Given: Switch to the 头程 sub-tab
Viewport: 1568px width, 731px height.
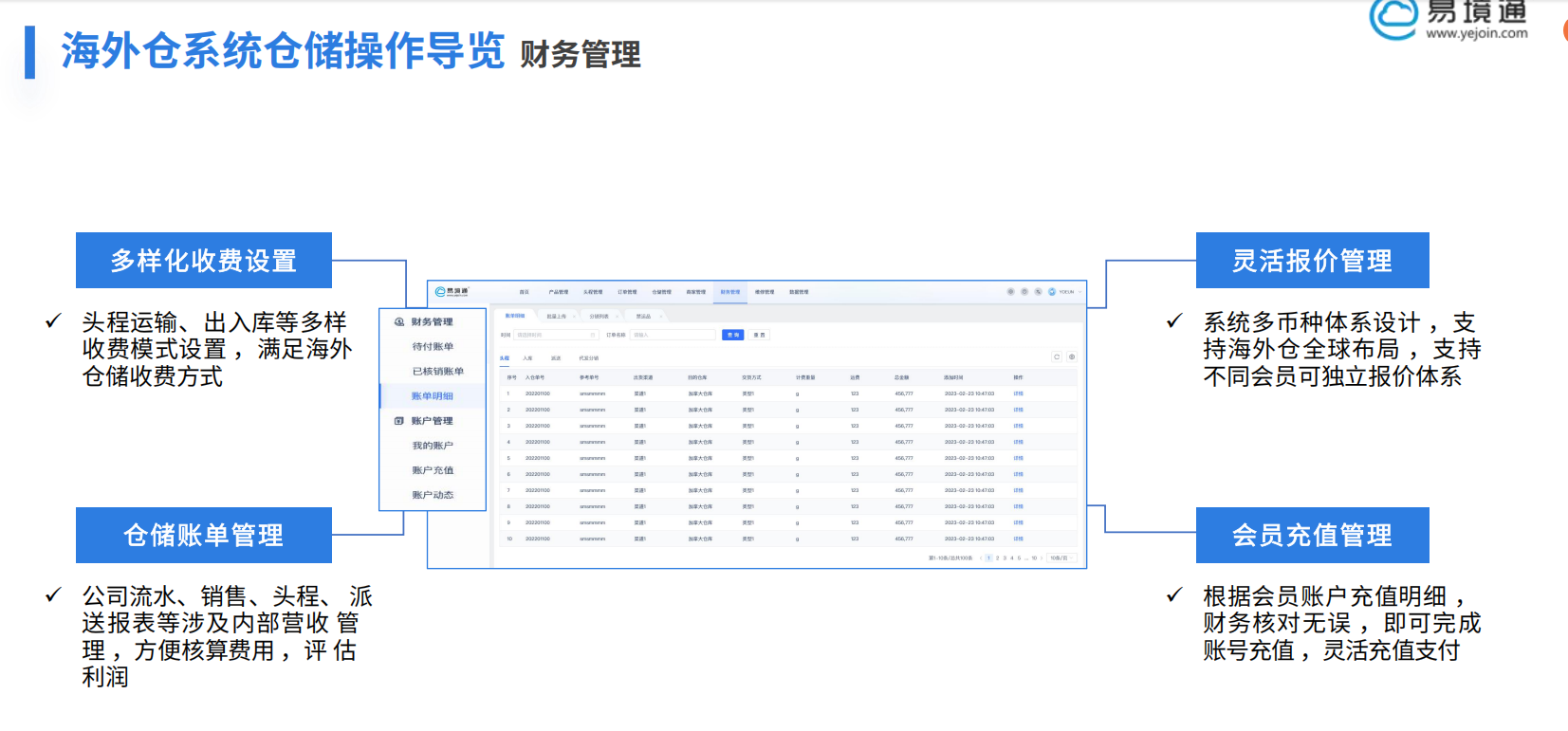Looking at the screenshot, I should tap(505, 358).
